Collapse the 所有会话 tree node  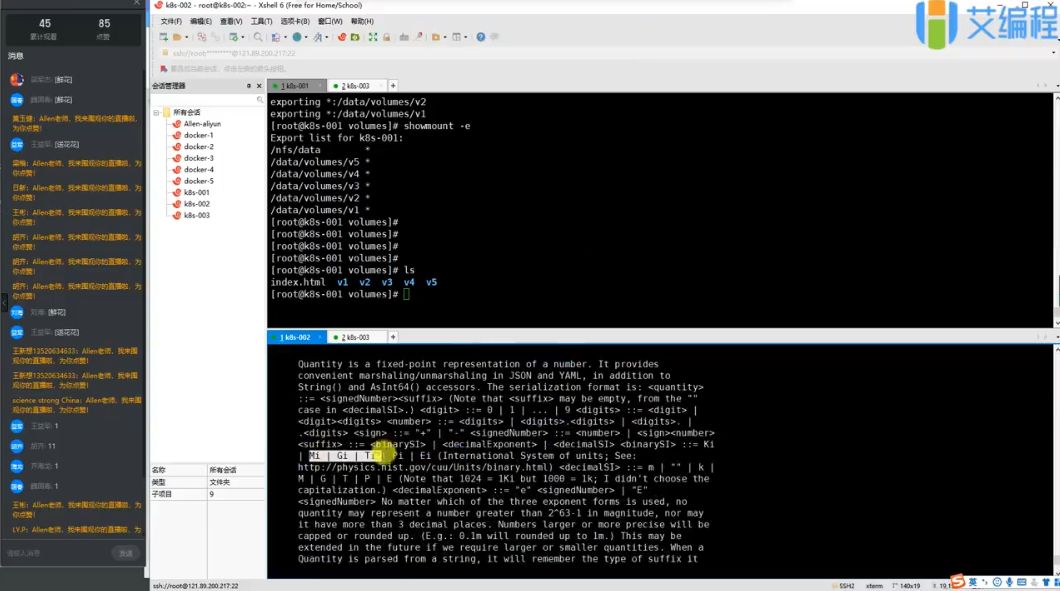click(156, 112)
